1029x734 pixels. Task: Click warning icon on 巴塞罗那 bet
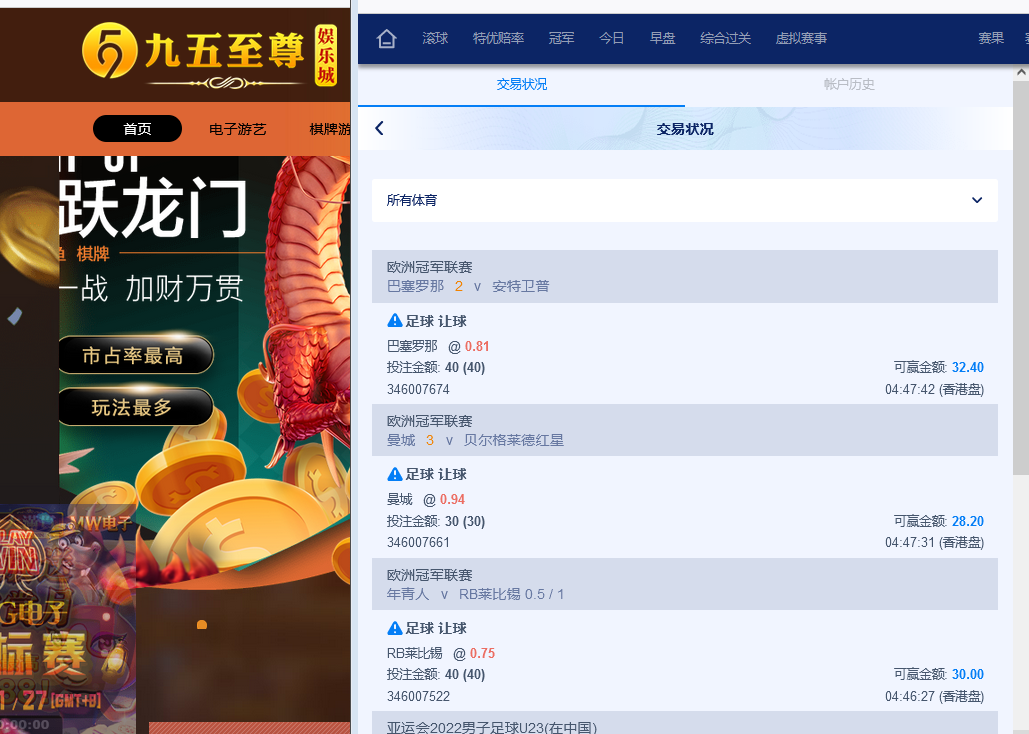pos(394,320)
